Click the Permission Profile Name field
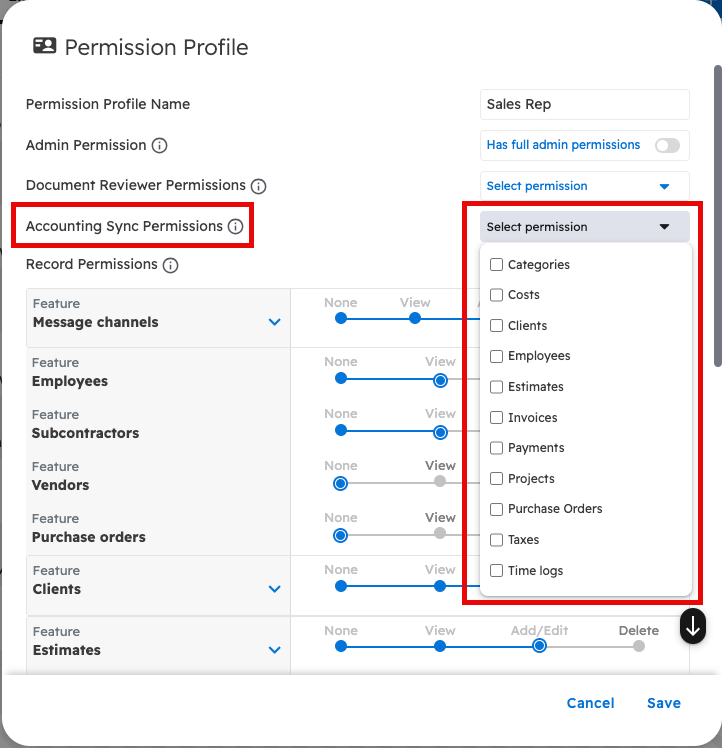The image size is (722, 748). point(584,104)
